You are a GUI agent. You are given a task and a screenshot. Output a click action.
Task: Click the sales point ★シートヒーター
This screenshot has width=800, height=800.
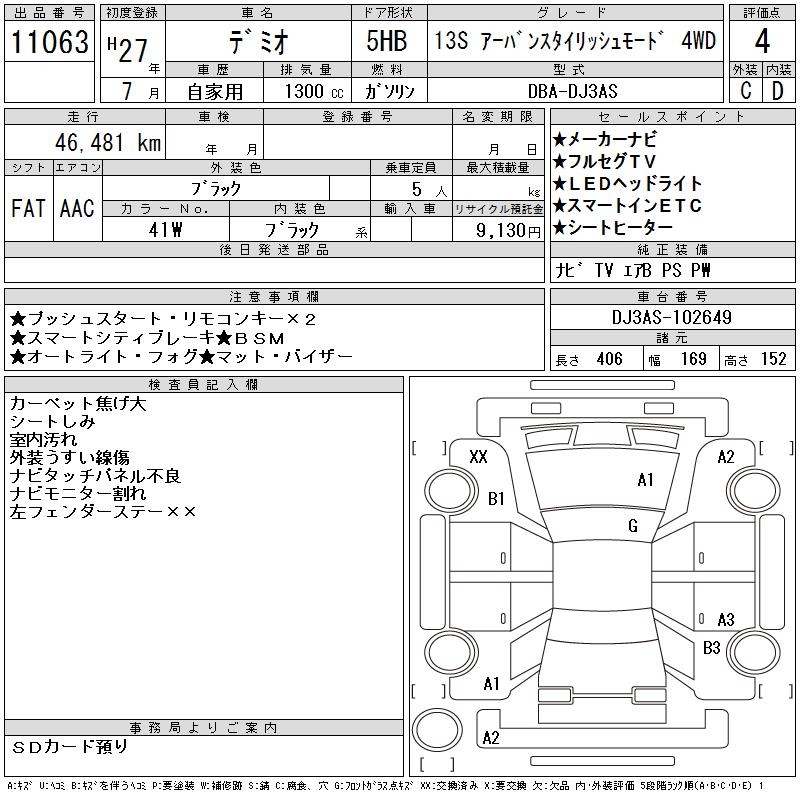tap(612, 228)
